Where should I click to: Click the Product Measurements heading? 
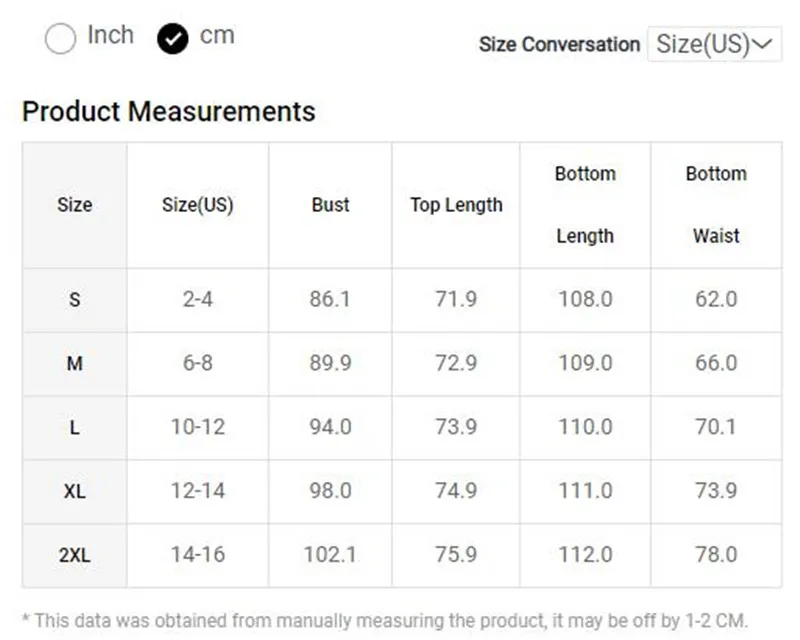[x=168, y=112]
